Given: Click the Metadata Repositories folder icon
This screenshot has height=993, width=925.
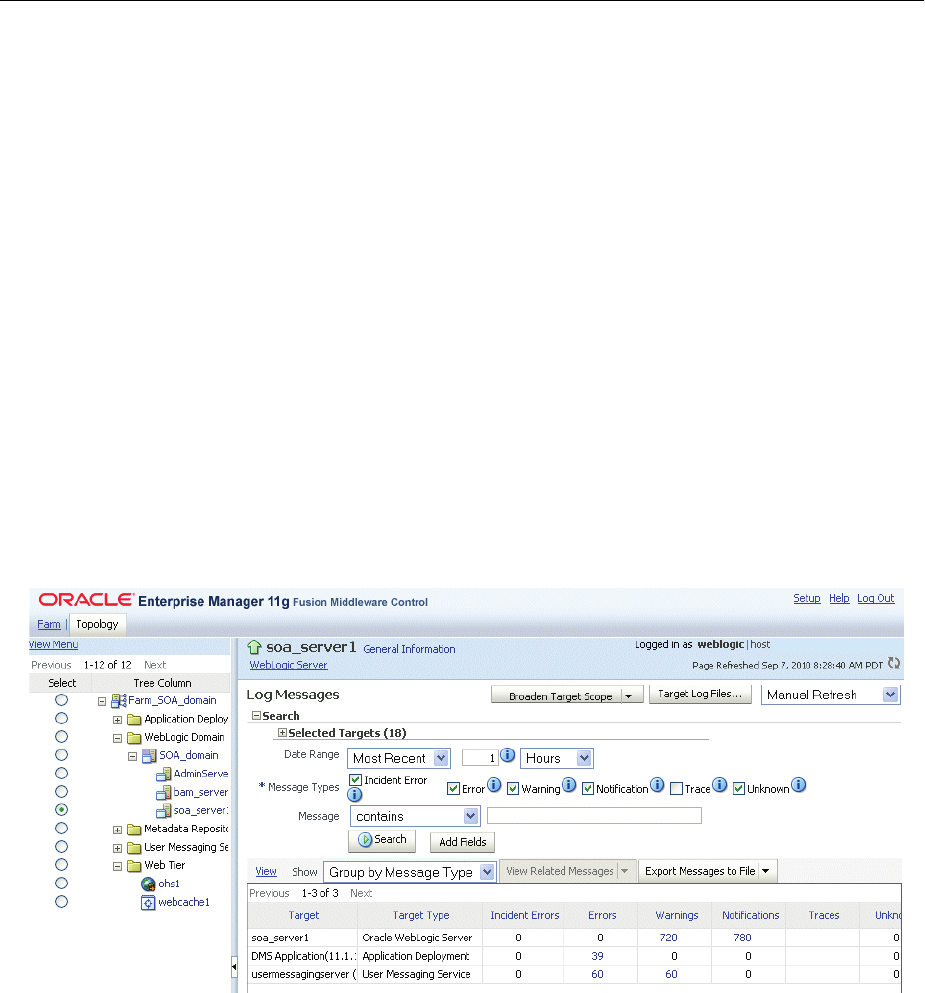Looking at the screenshot, I should tap(134, 829).
